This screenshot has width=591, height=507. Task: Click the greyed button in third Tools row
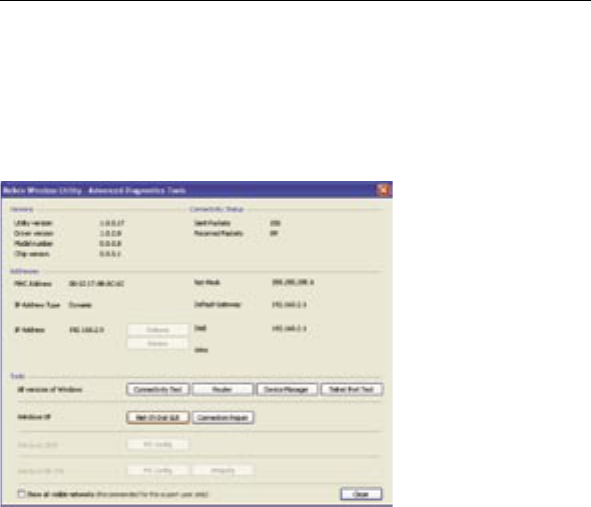pos(158,444)
